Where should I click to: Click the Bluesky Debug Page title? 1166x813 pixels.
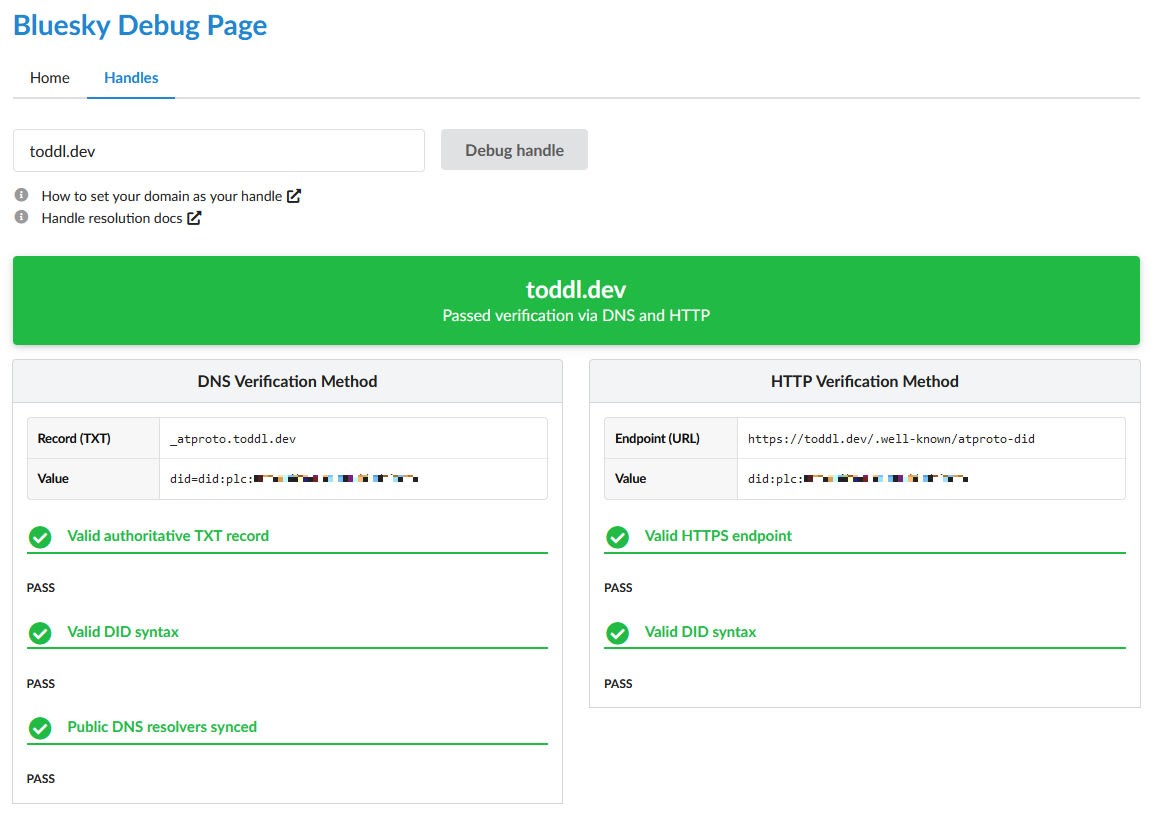pyautogui.click(x=140, y=25)
